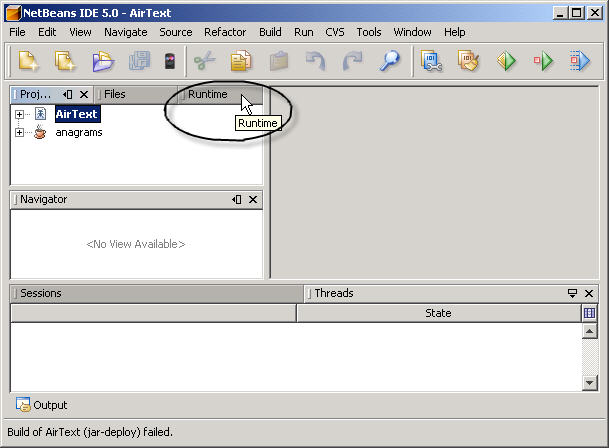Image resolution: width=609 pixels, height=448 pixels.
Task: Open the View menu
Action: 80,32
